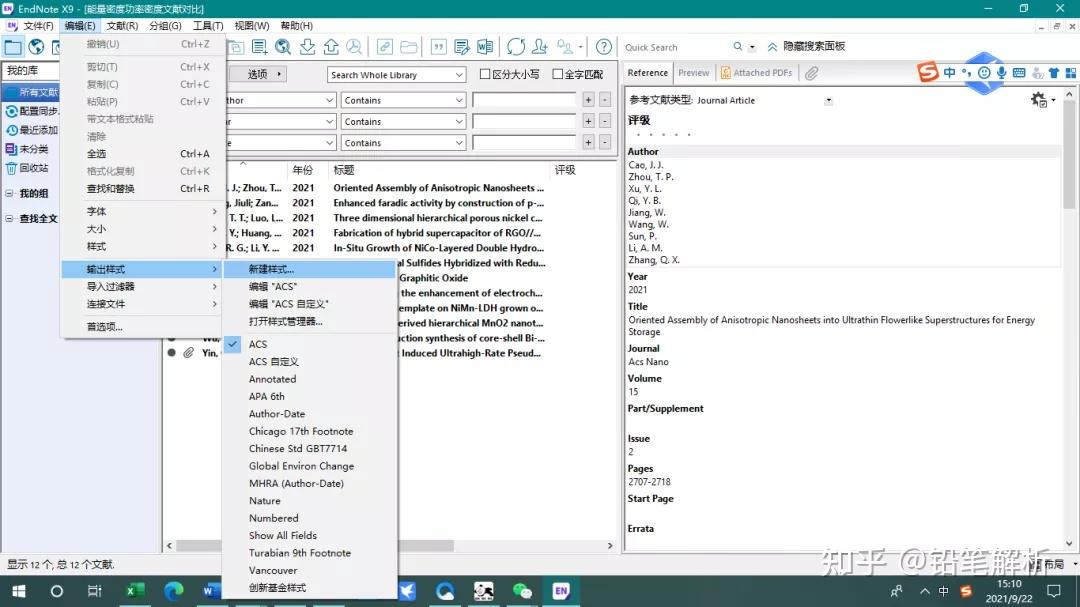Launch Excel from the Windows taskbar
Screen dimensions: 1080x607
(134, 591)
